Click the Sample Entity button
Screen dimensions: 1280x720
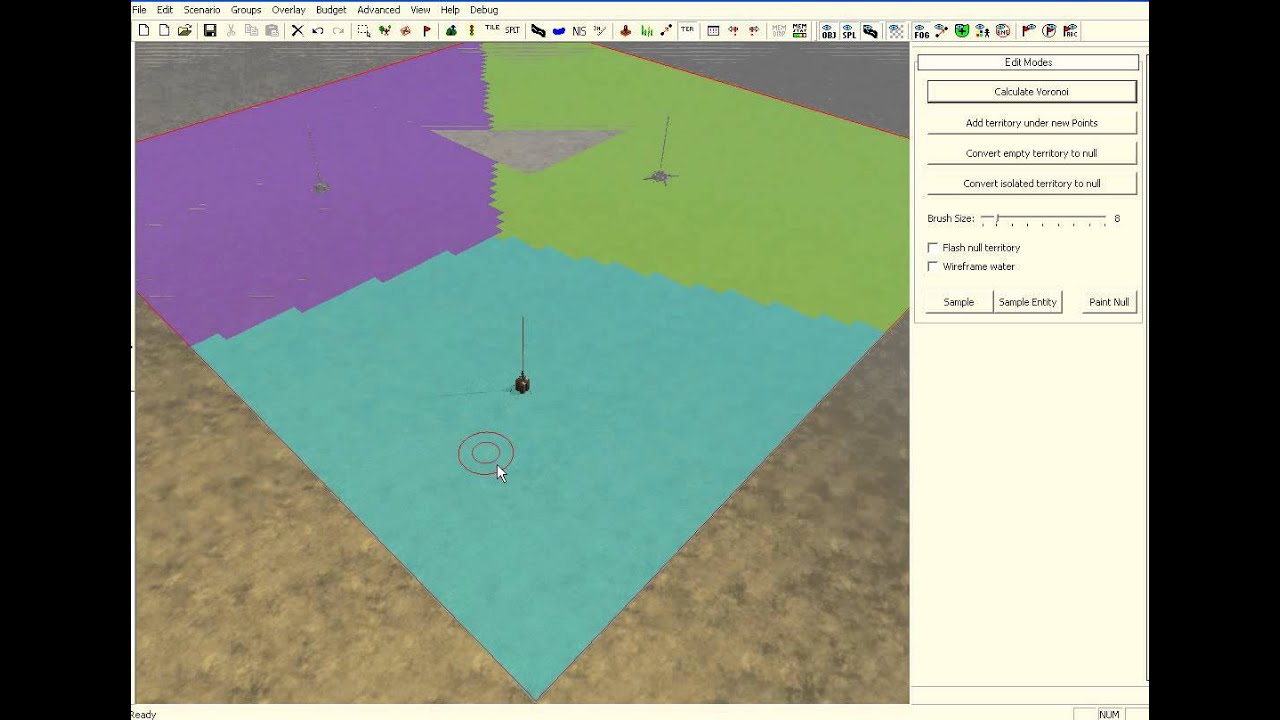(1027, 302)
